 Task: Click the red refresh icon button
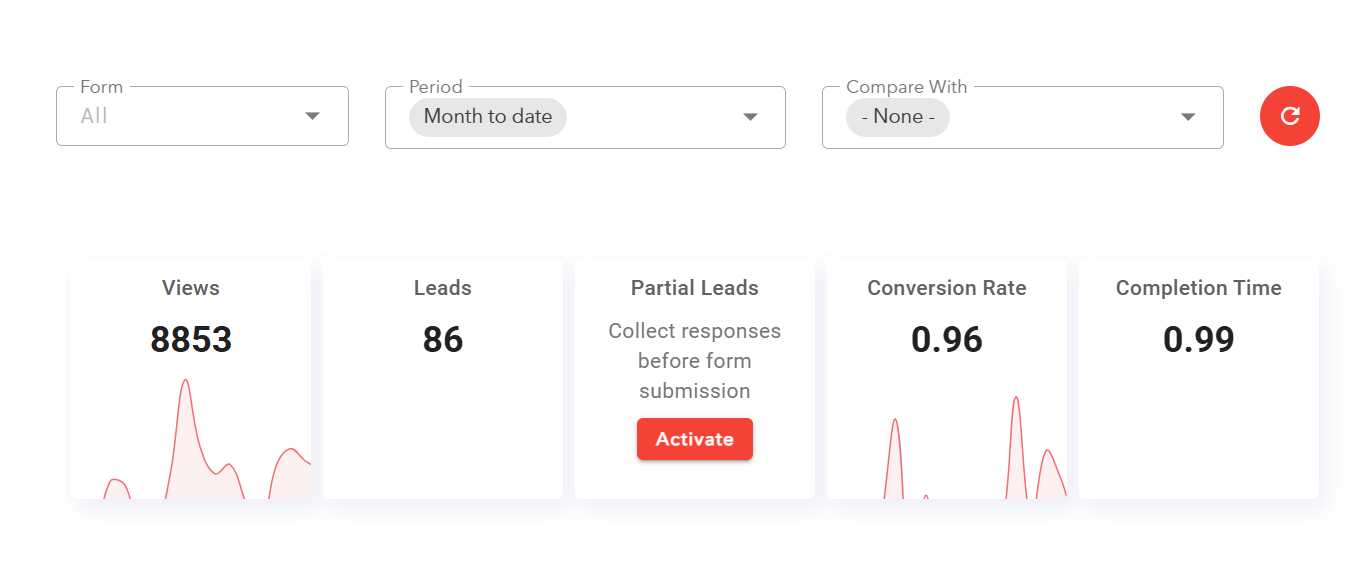tap(1289, 116)
